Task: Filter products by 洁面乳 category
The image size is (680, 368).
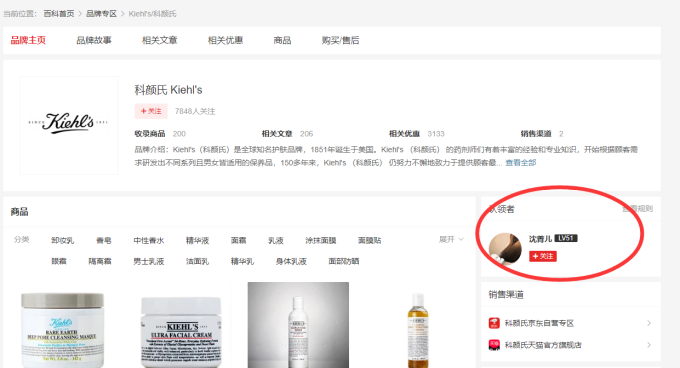Action: (197, 261)
